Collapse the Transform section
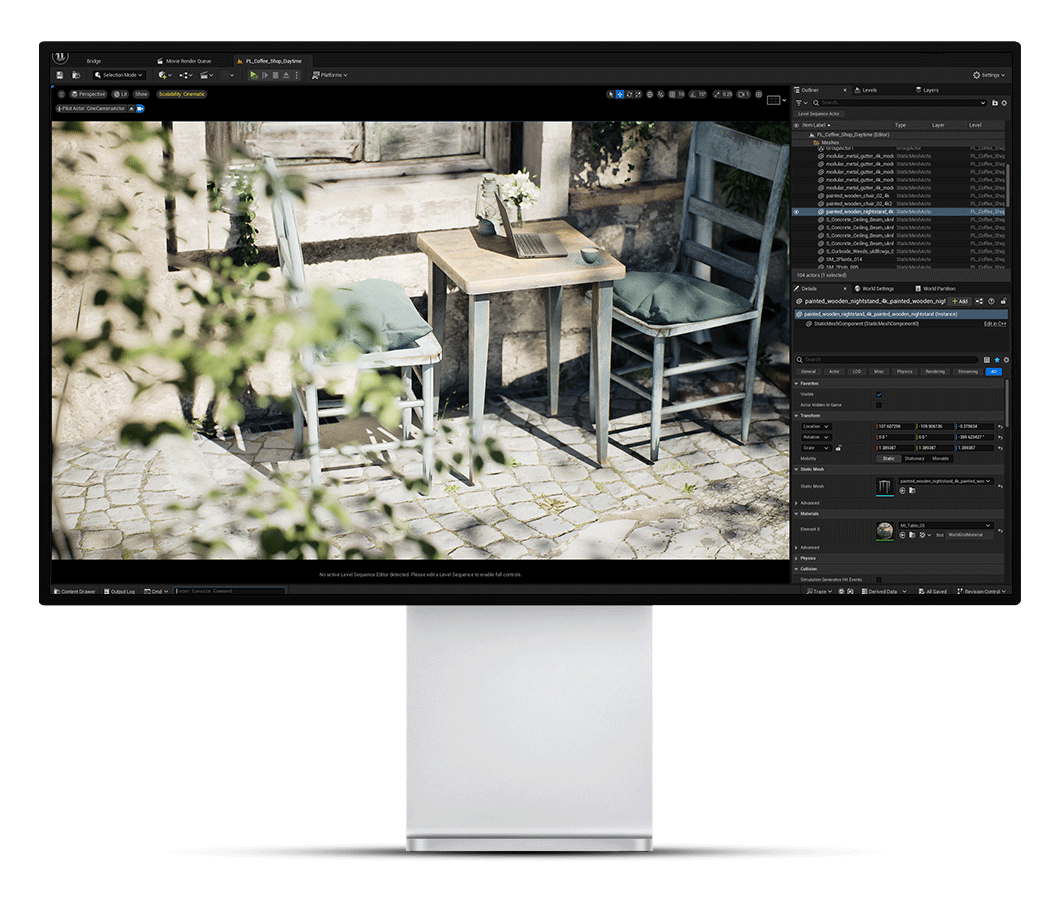This screenshot has height=900, width=1061. pos(797,415)
